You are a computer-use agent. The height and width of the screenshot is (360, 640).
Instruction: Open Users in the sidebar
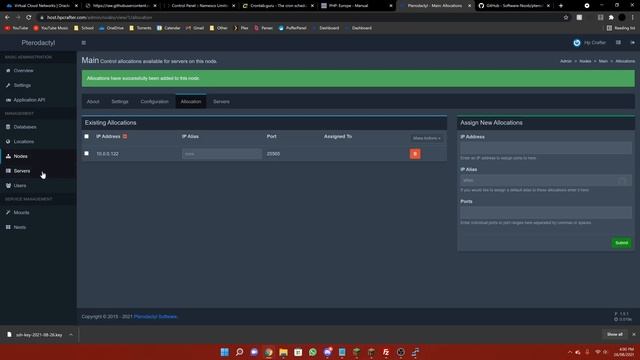(20, 186)
